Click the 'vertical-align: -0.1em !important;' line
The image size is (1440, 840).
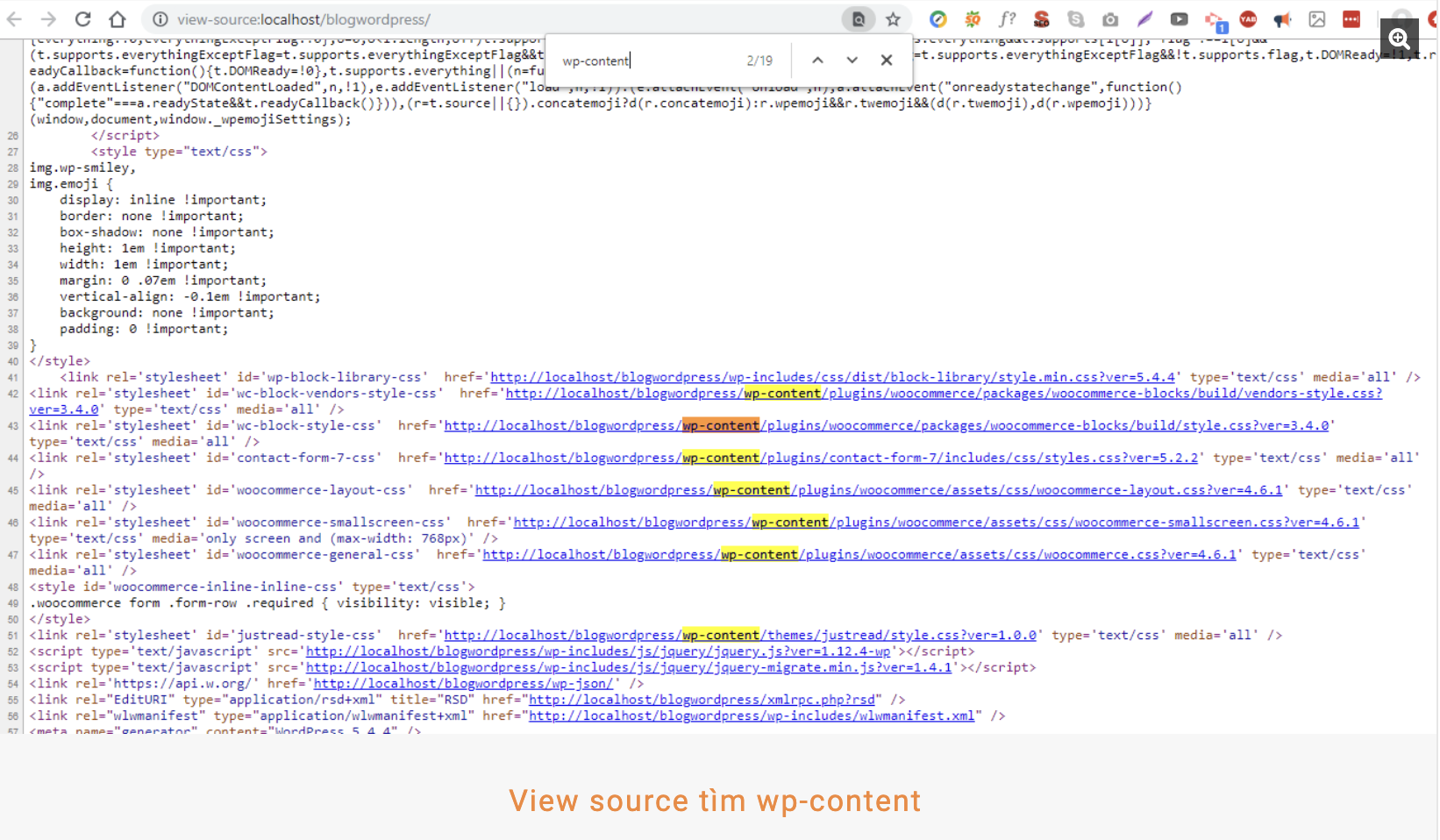coord(190,296)
